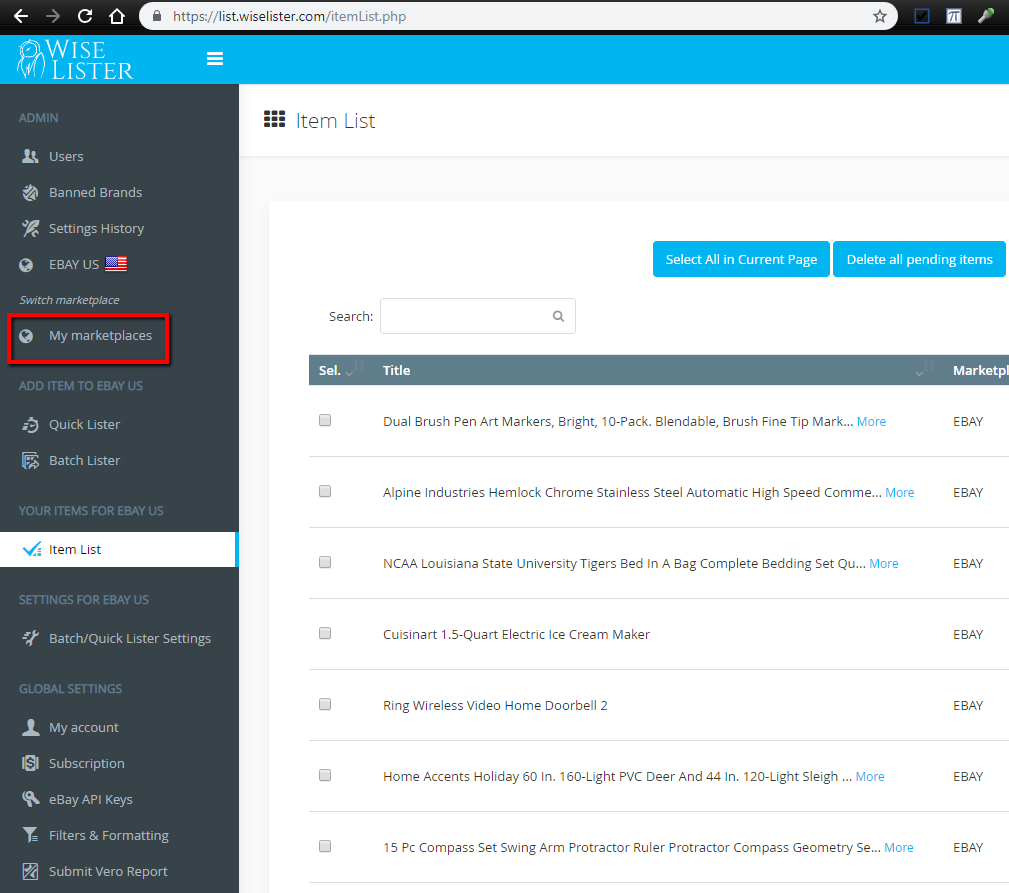The image size is (1009, 893).
Task: Click the Item List grid icon
Action: tap(275, 119)
